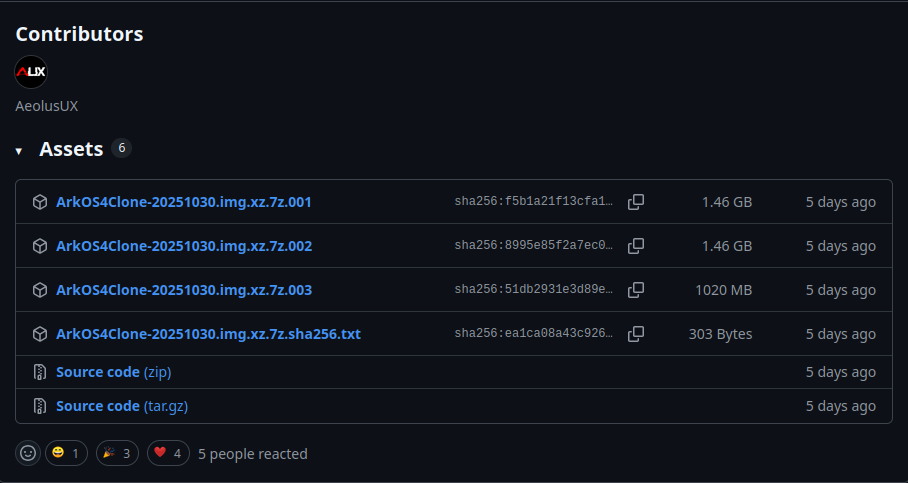Image resolution: width=908 pixels, height=483 pixels.
Task: Download ArkOS4Clone-20251030.img.xz.7z.002
Action: [x=183, y=246]
